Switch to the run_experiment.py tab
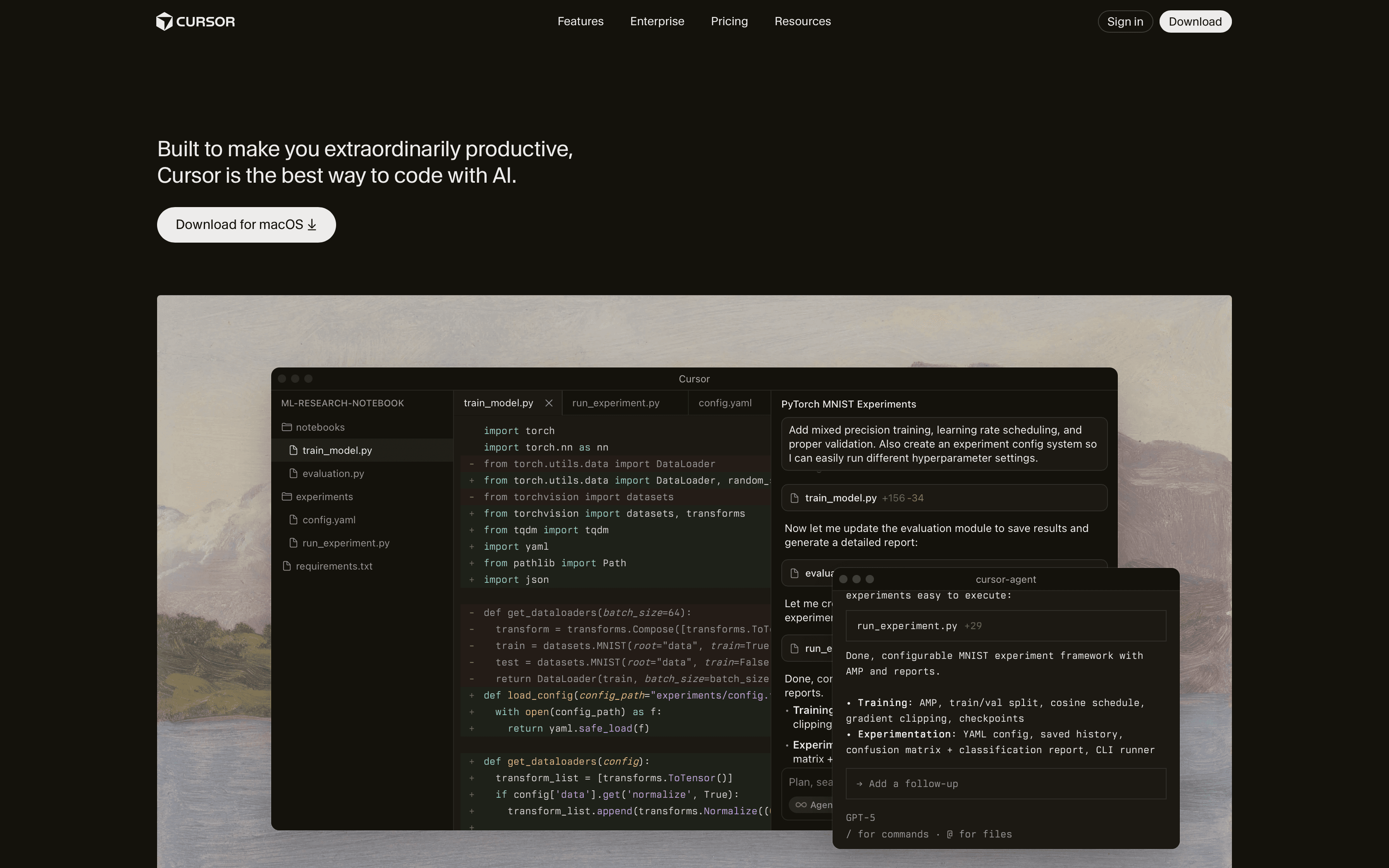This screenshot has height=868, width=1389. pyautogui.click(x=615, y=403)
